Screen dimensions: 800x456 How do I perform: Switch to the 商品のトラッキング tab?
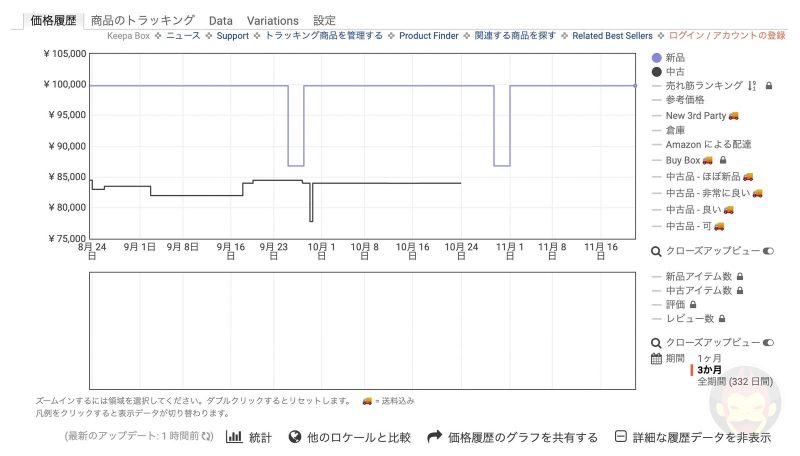(143, 20)
